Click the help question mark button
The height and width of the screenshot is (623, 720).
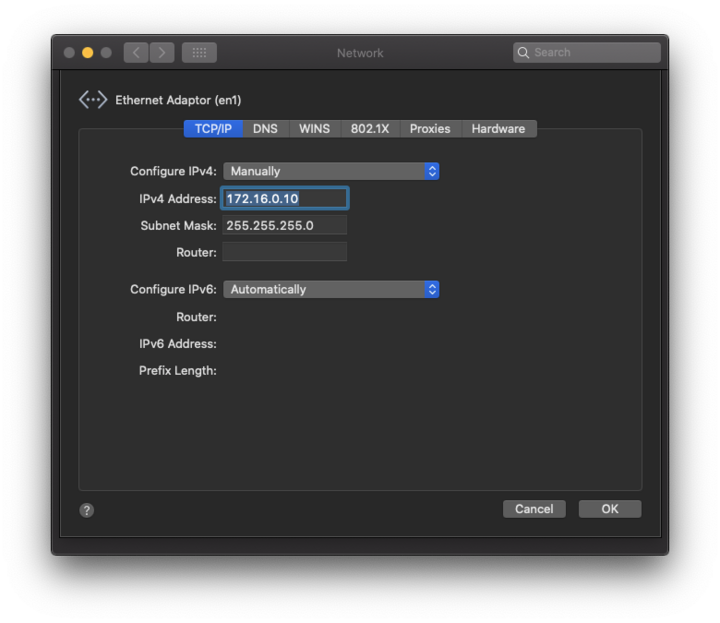click(87, 510)
